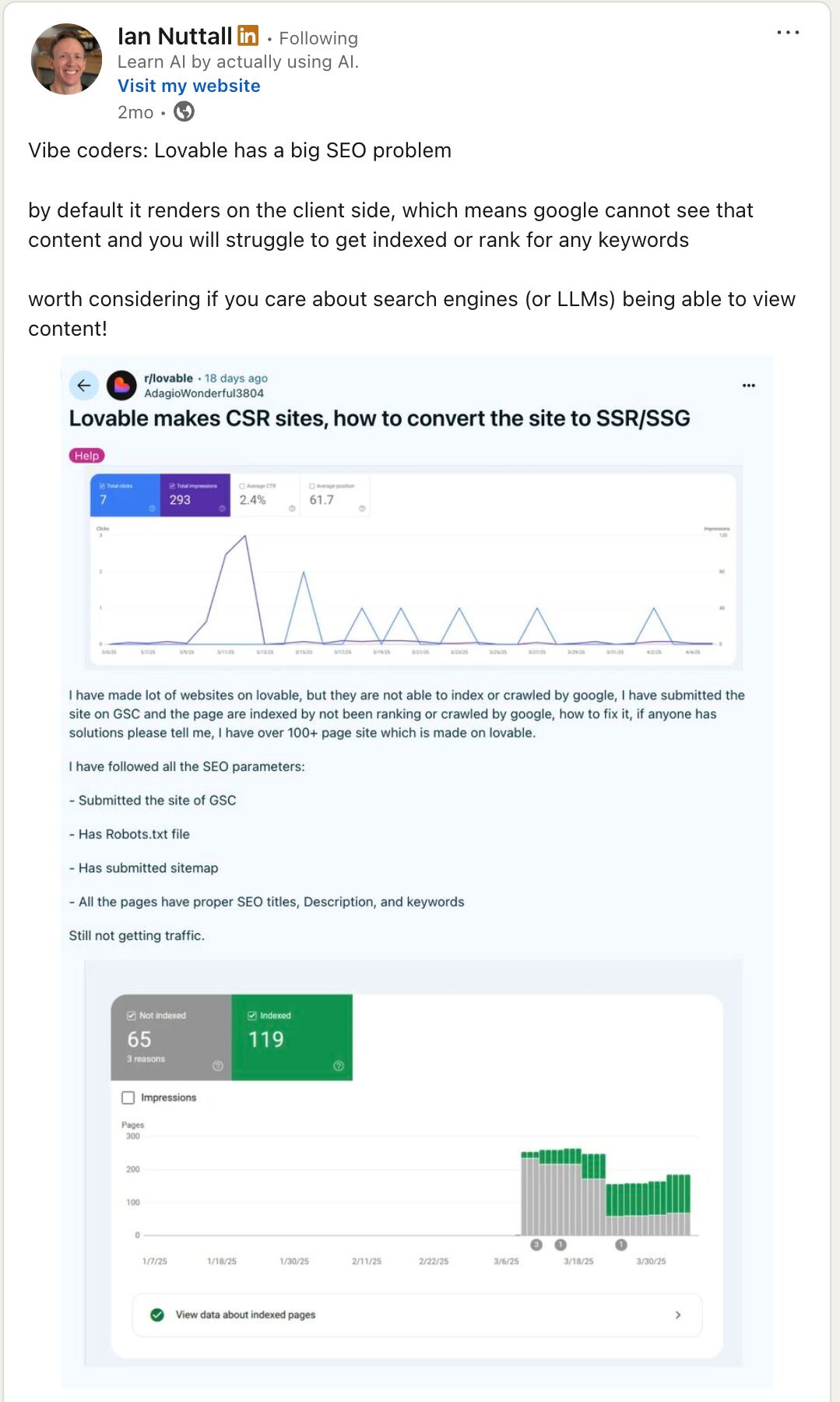
Task: Click the LinkedIn premium badge icon
Action: coord(248,36)
